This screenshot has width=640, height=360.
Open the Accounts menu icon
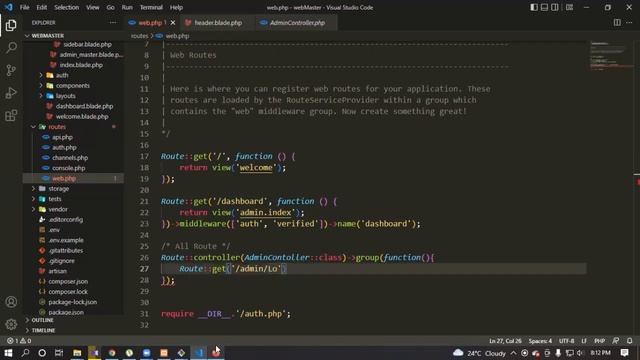click(x=11, y=302)
